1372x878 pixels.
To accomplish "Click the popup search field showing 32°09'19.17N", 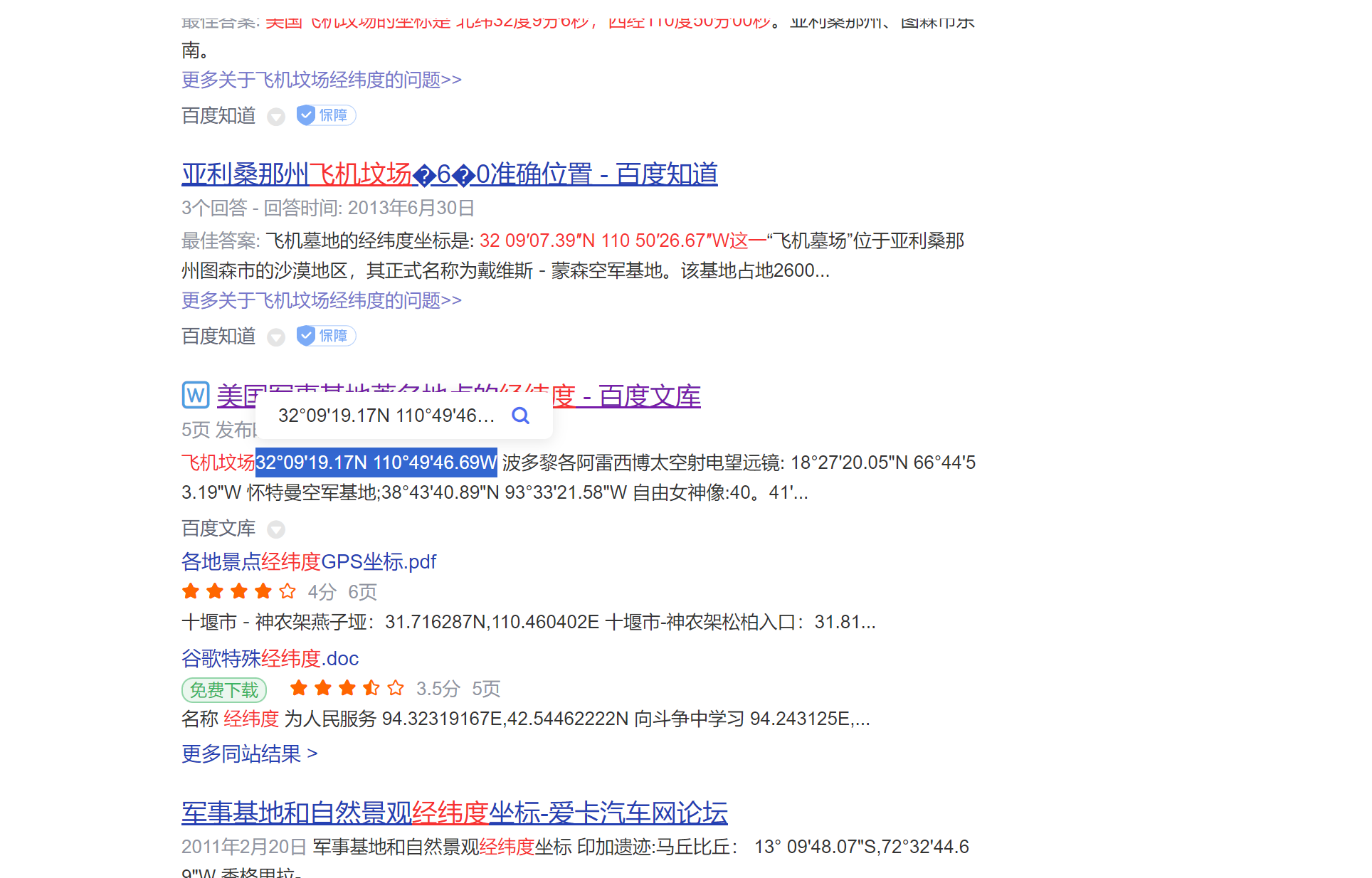I will pos(386,416).
